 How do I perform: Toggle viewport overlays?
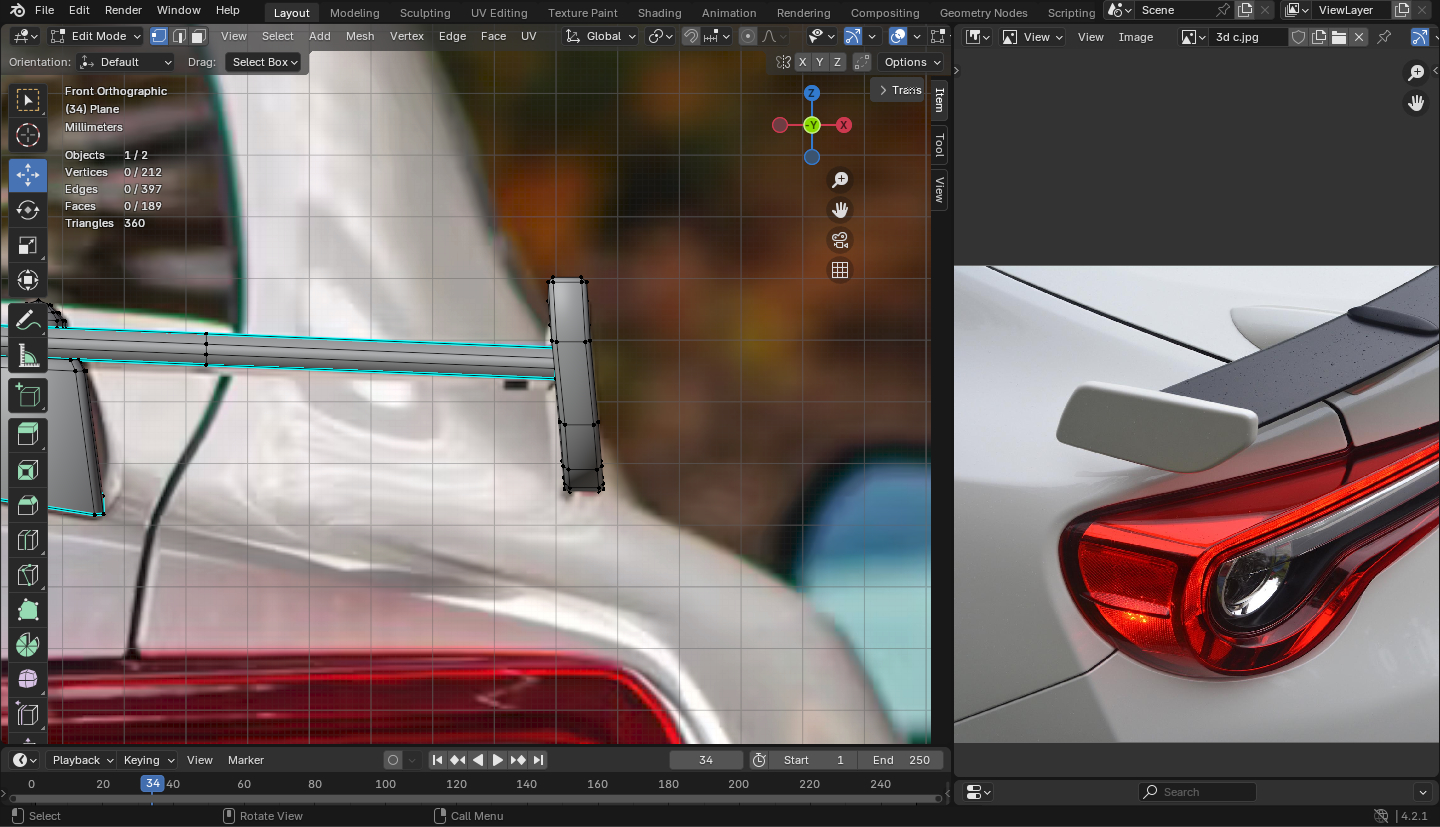[x=898, y=36]
